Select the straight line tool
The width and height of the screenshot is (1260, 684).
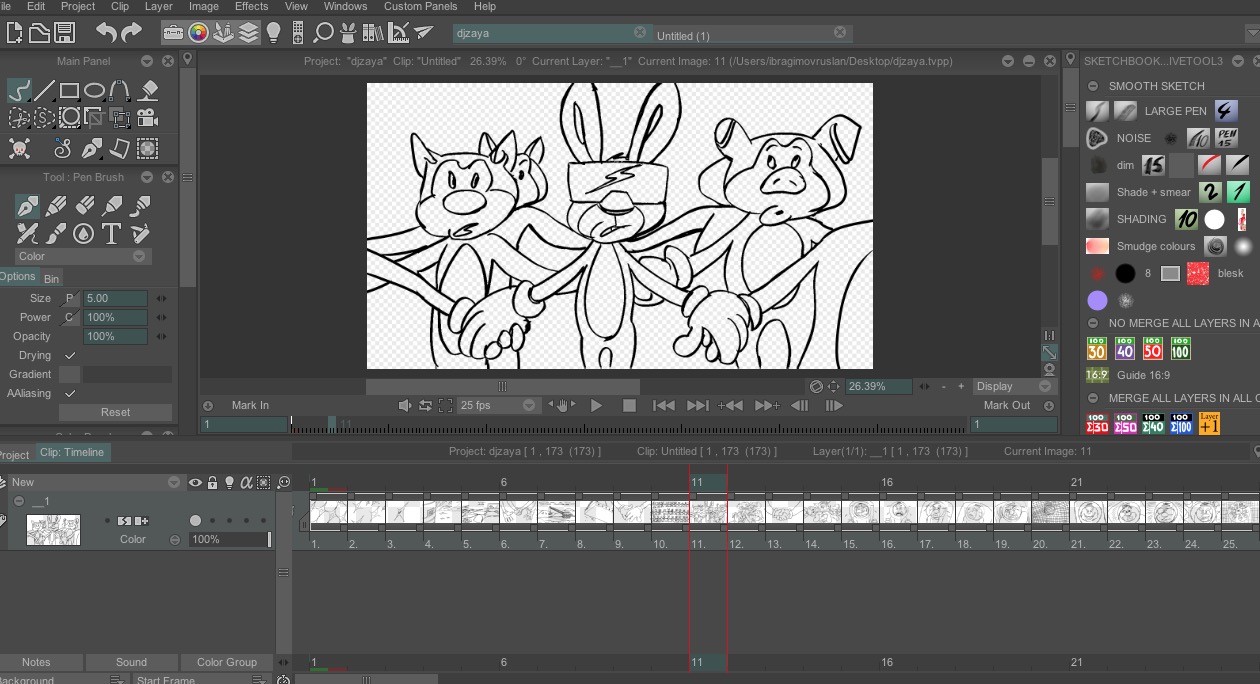tap(45, 92)
